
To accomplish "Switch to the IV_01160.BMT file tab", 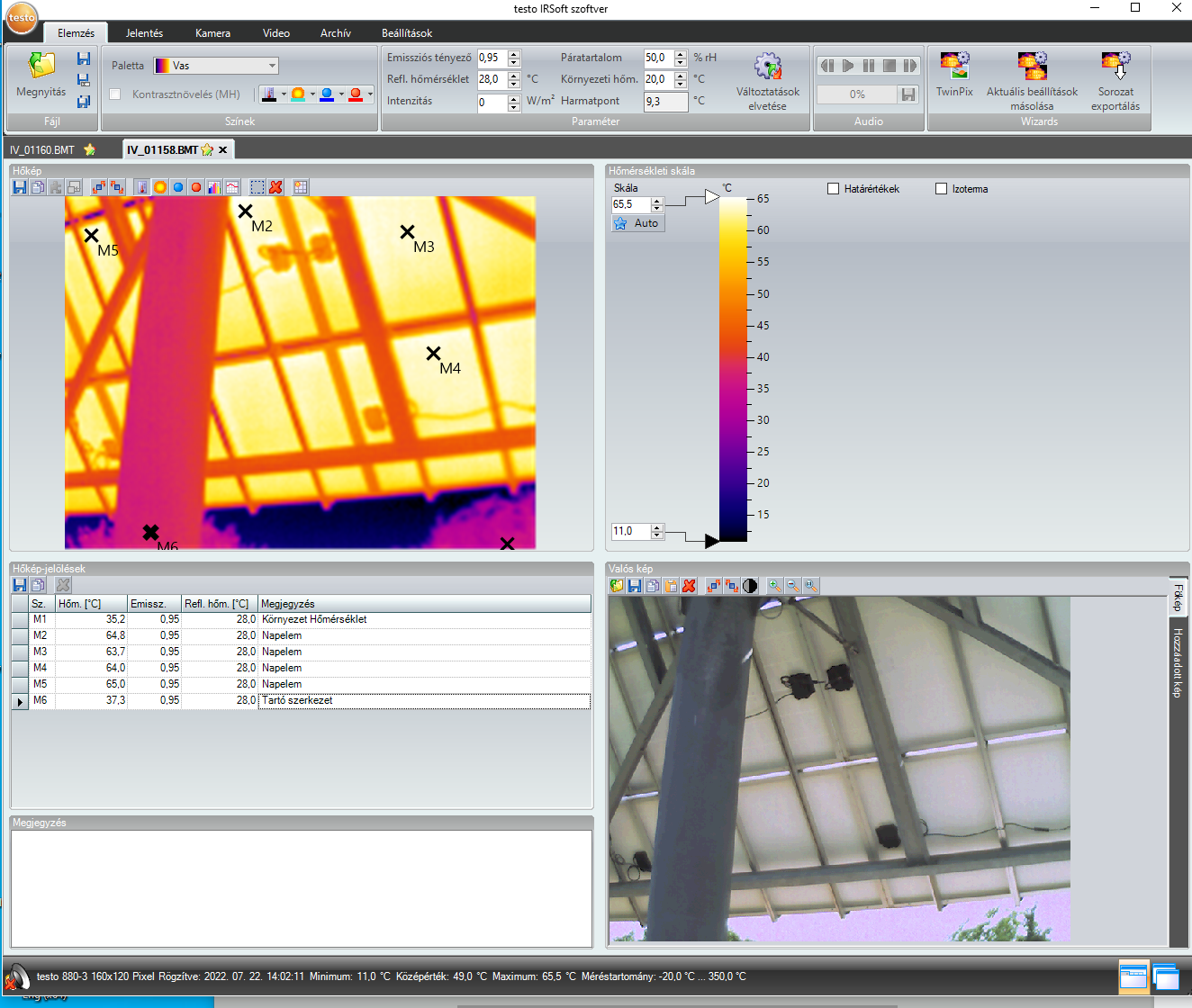I will click(x=42, y=150).
